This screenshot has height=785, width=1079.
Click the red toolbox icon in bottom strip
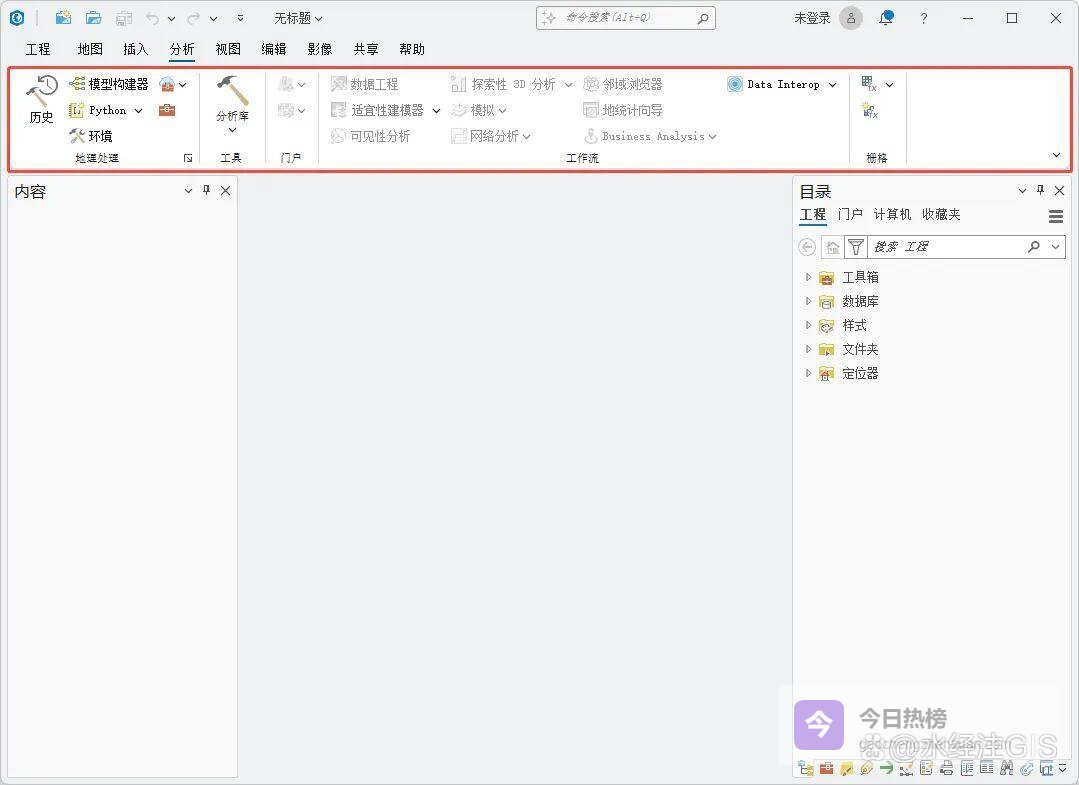826,768
